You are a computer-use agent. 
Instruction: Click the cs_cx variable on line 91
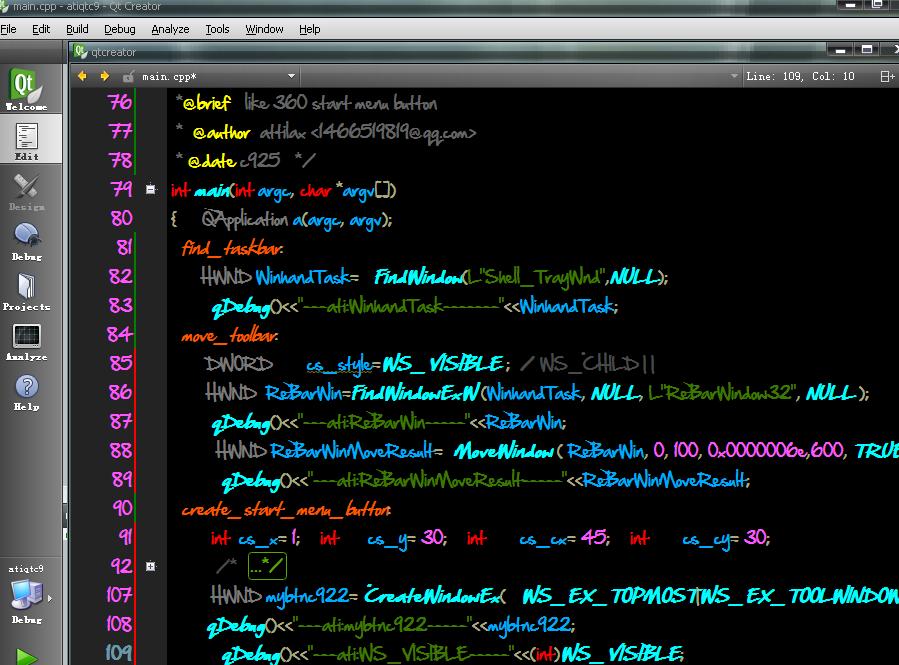click(x=544, y=539)
